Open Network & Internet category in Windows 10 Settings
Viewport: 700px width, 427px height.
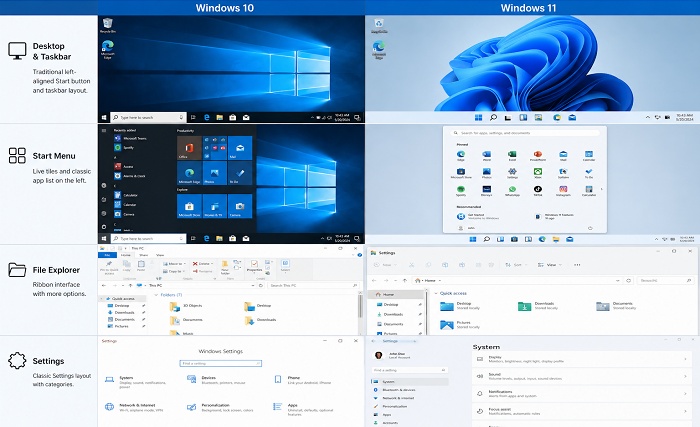[135, 407]
